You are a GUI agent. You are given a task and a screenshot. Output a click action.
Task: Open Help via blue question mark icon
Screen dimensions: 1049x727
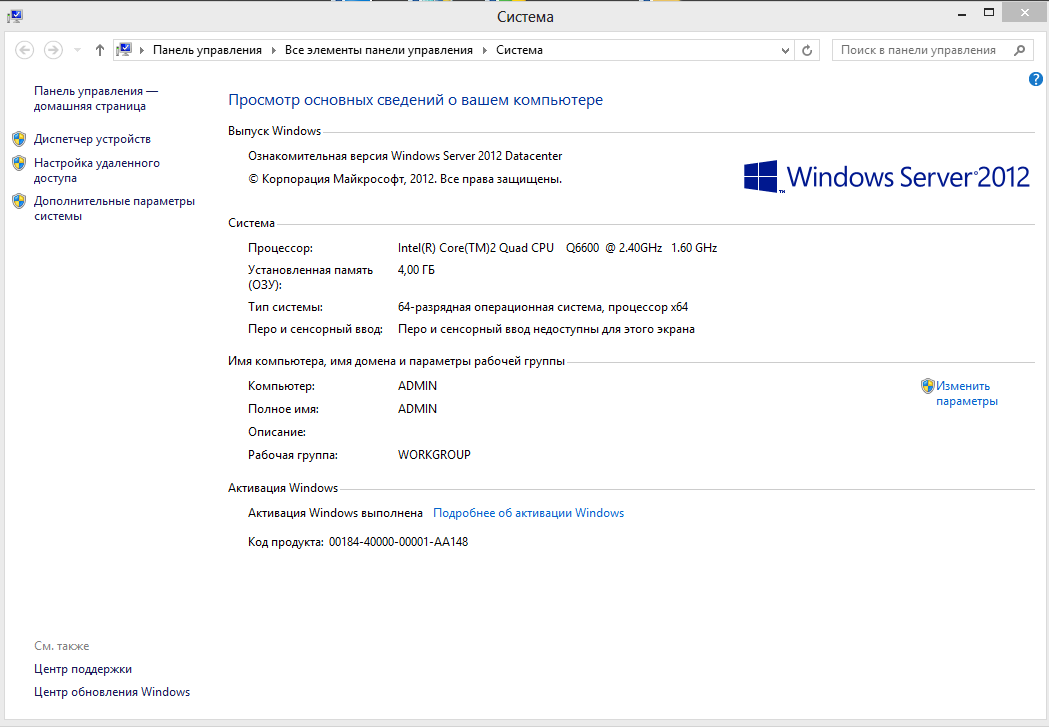click(x=1036, y=79)
